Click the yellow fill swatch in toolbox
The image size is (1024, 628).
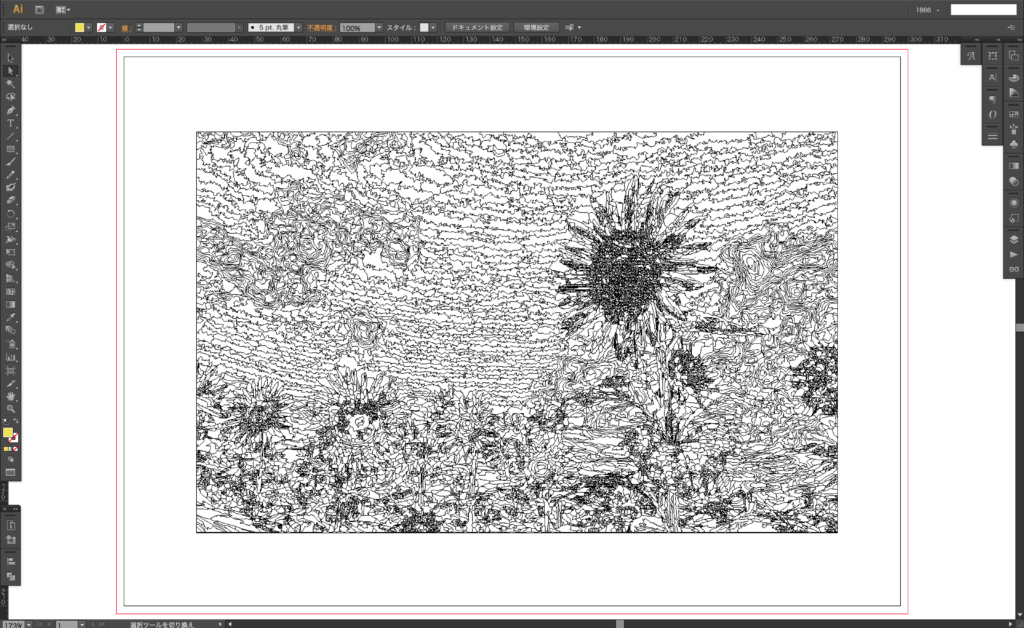8,433
